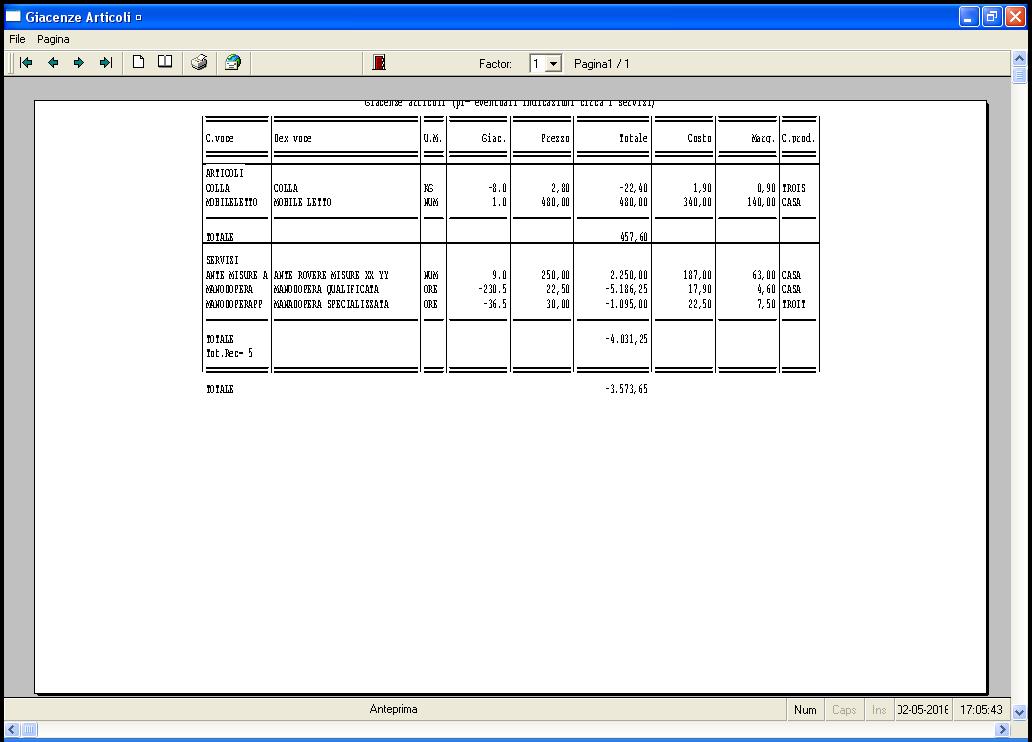This screenshot has height=742, width=1032.
Task: Jump to the last page arrow
Action: (105, 63)
